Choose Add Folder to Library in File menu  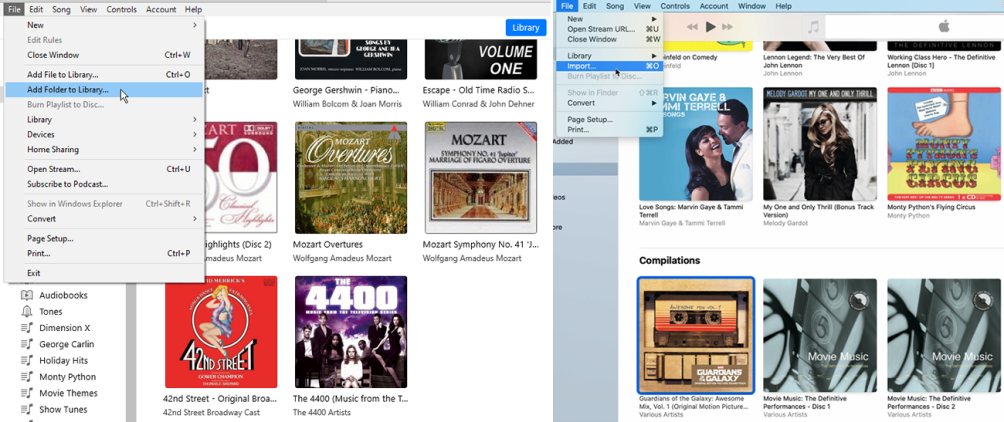pos(104,90)
